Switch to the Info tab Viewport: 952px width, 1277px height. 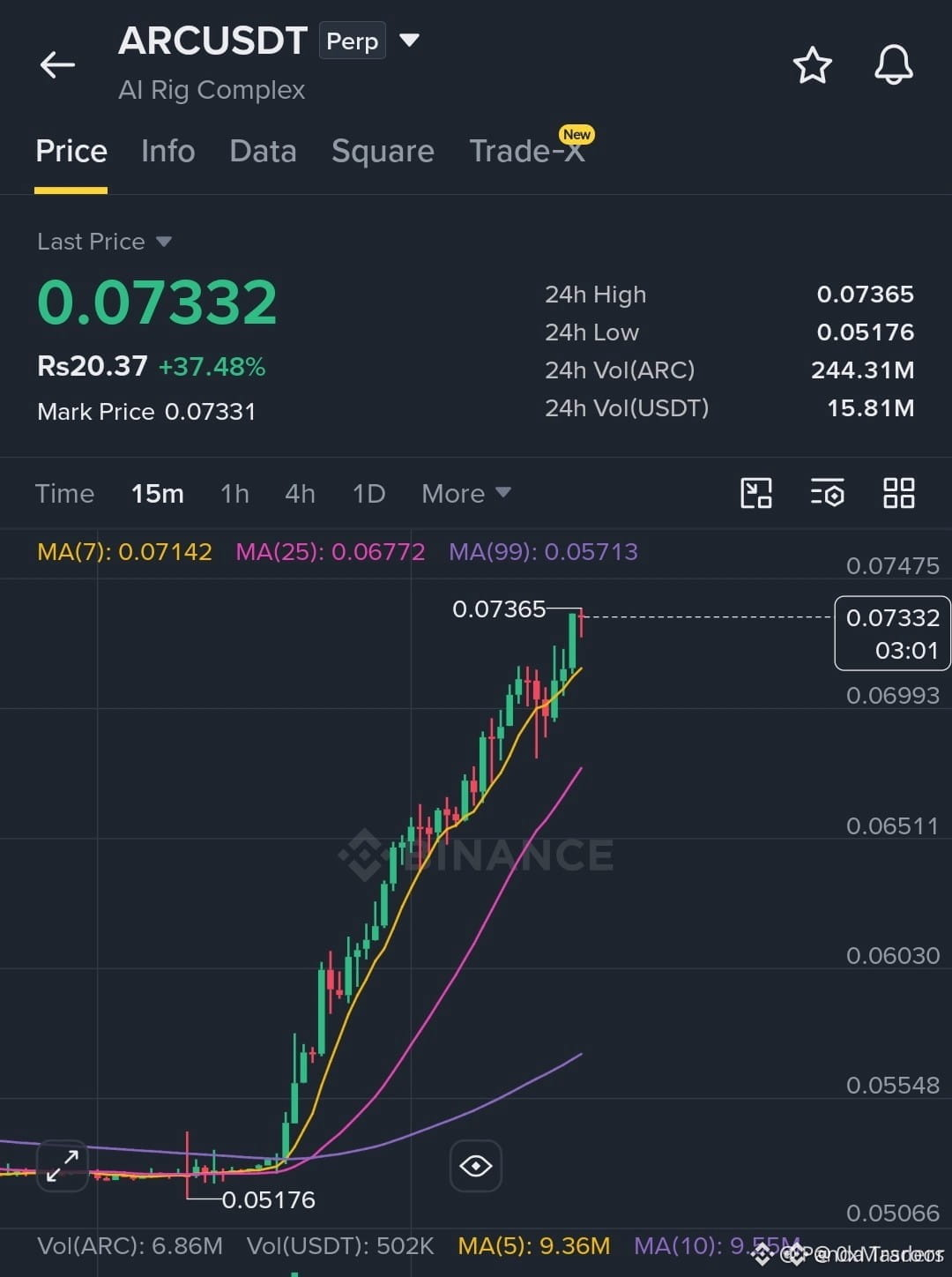pos(167,151)
